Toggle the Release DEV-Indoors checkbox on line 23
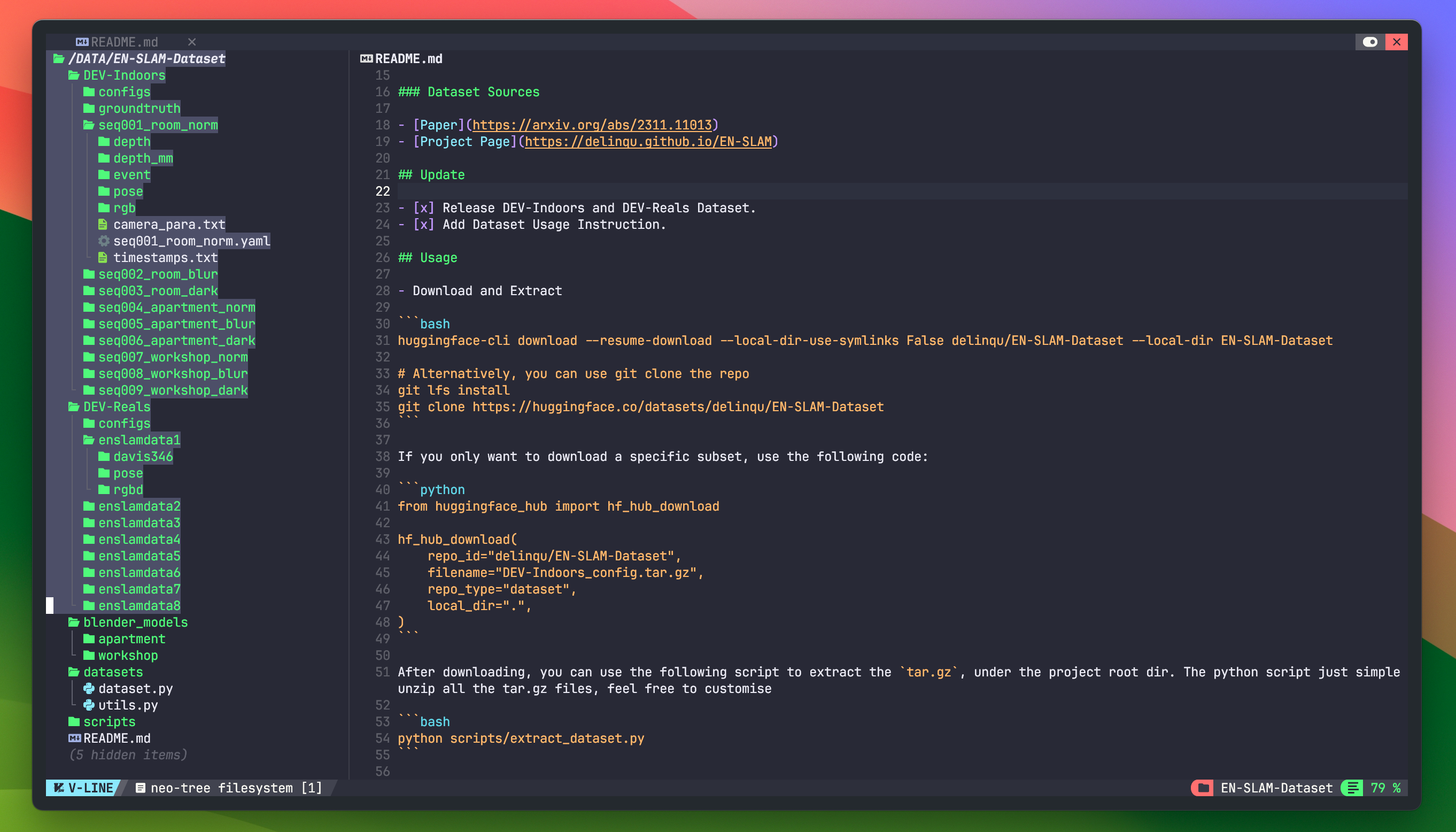Screen dimensions: 1456x832 point(423,208)
